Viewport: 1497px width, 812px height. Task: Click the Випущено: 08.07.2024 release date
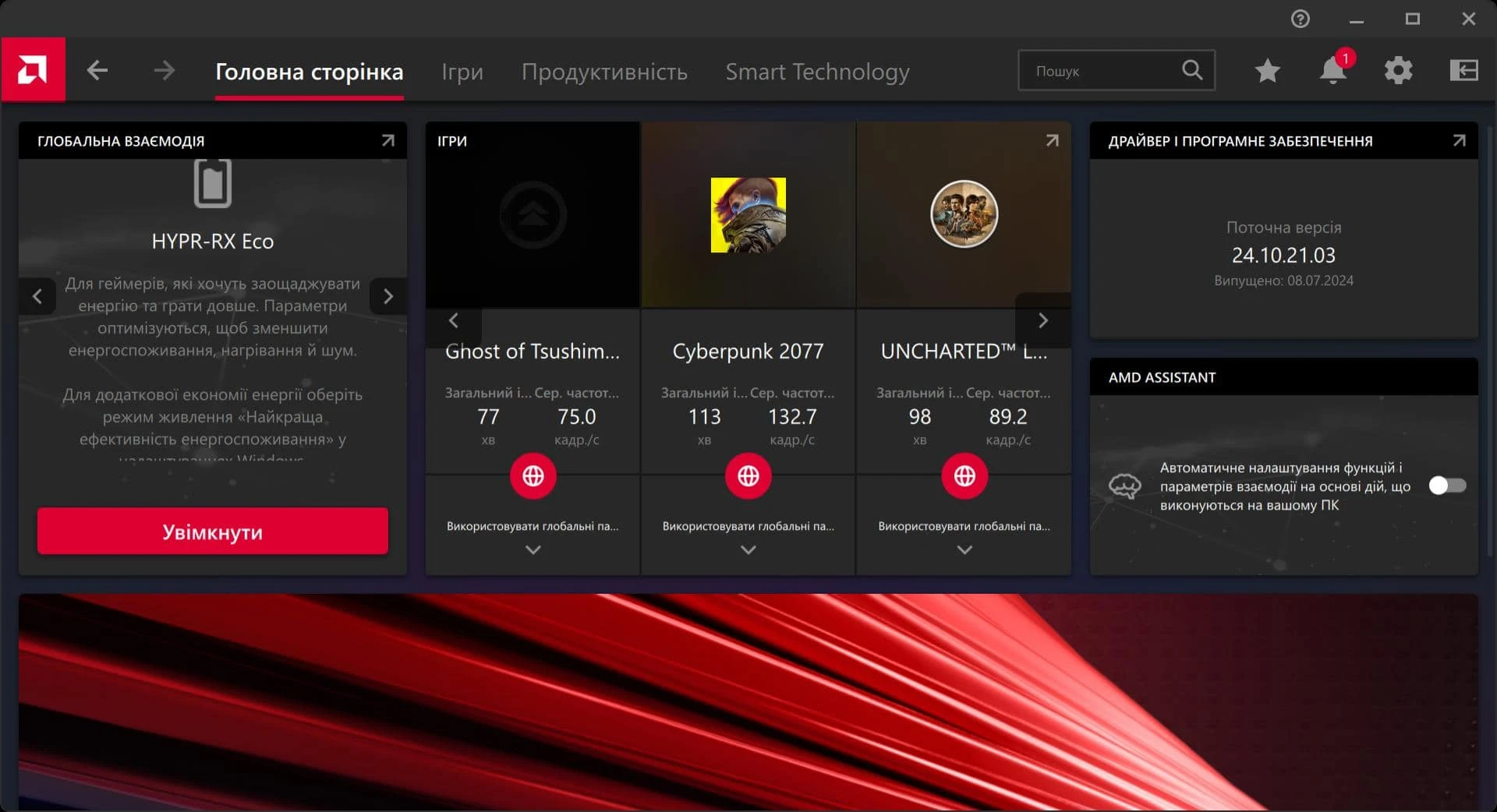[x=1283, y=281]
